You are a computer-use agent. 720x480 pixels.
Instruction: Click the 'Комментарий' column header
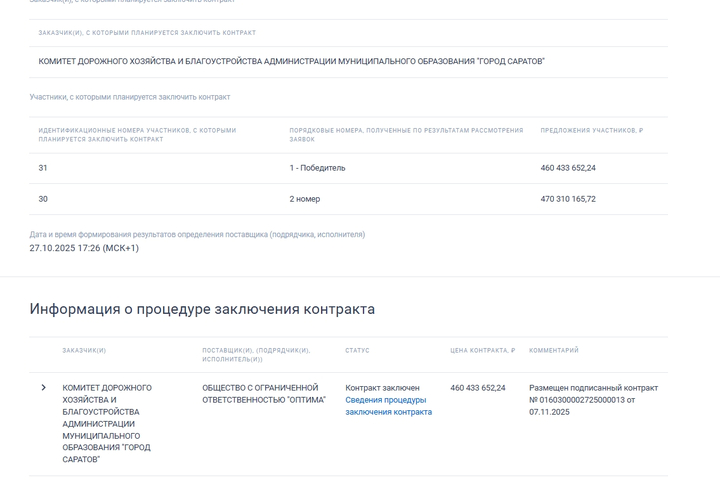click(553, 351)
